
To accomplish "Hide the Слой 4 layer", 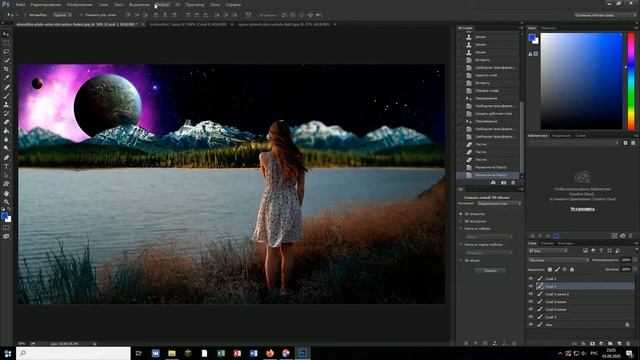I will [531, 317].
